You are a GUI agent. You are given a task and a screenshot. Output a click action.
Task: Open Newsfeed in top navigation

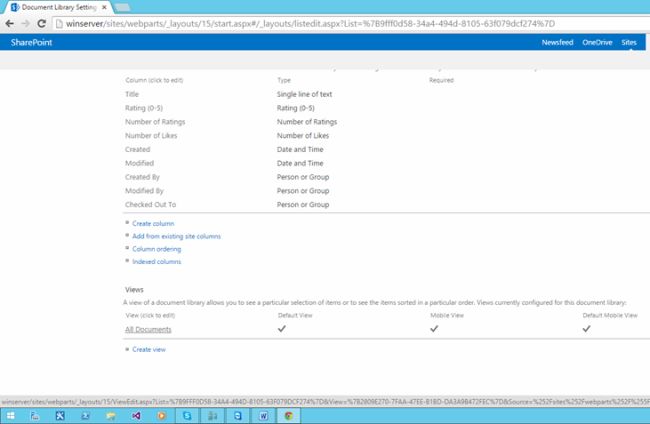[x=557, y=42]
